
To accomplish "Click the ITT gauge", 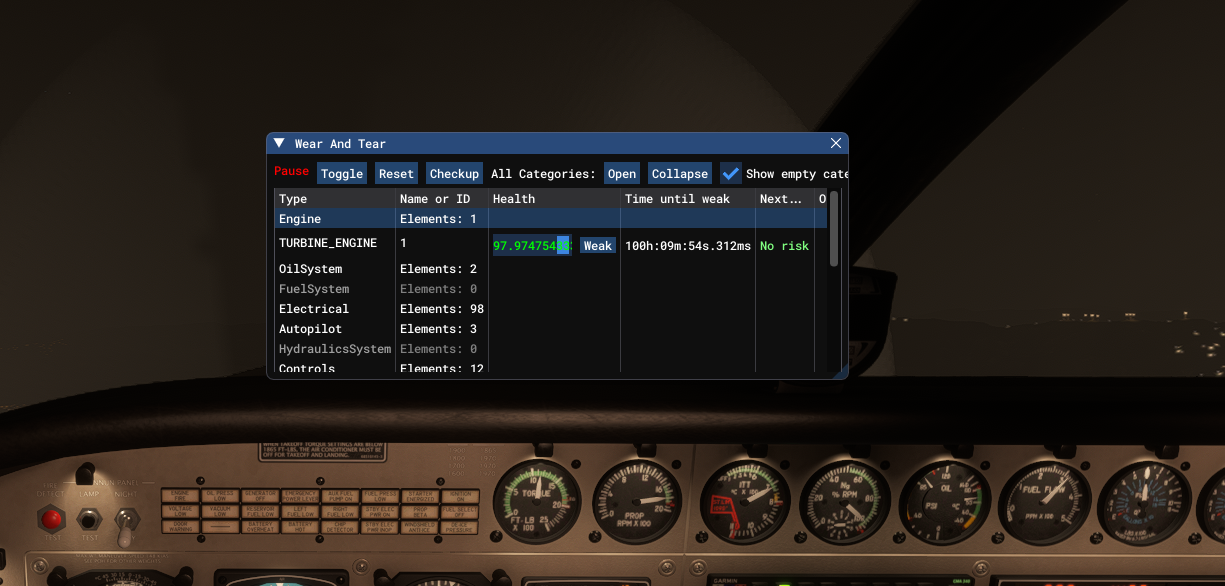I will (742, 501).
